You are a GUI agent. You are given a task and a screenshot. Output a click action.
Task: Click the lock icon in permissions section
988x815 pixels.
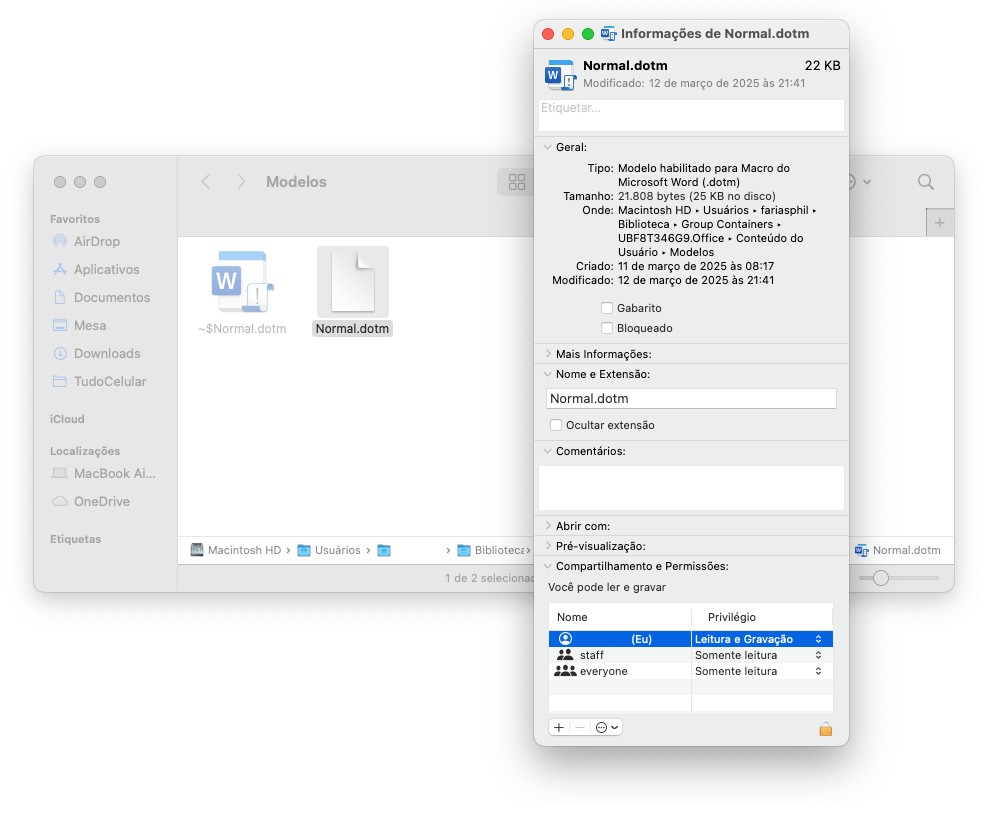(x=825, y=729)
